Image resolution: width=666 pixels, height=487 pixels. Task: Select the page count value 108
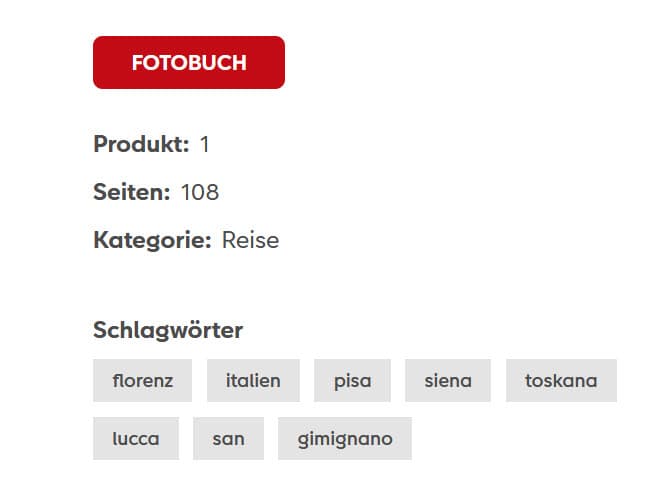(199, 192)
